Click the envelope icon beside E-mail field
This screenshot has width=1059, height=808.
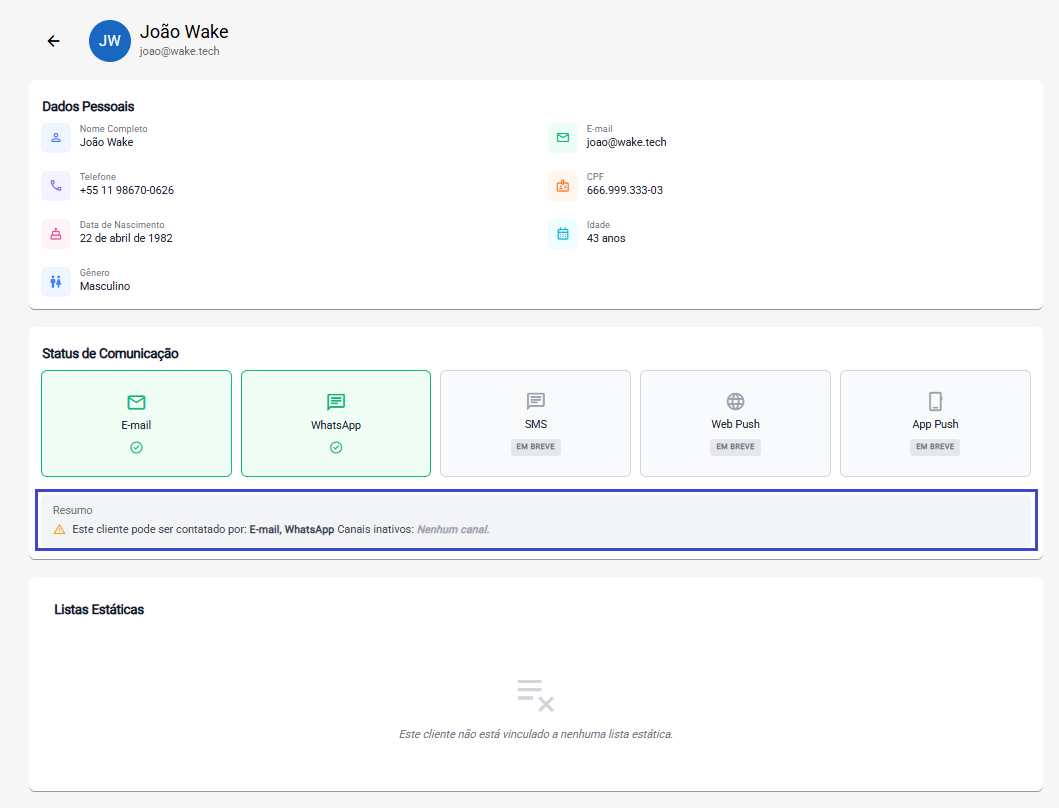click(563, 137)
